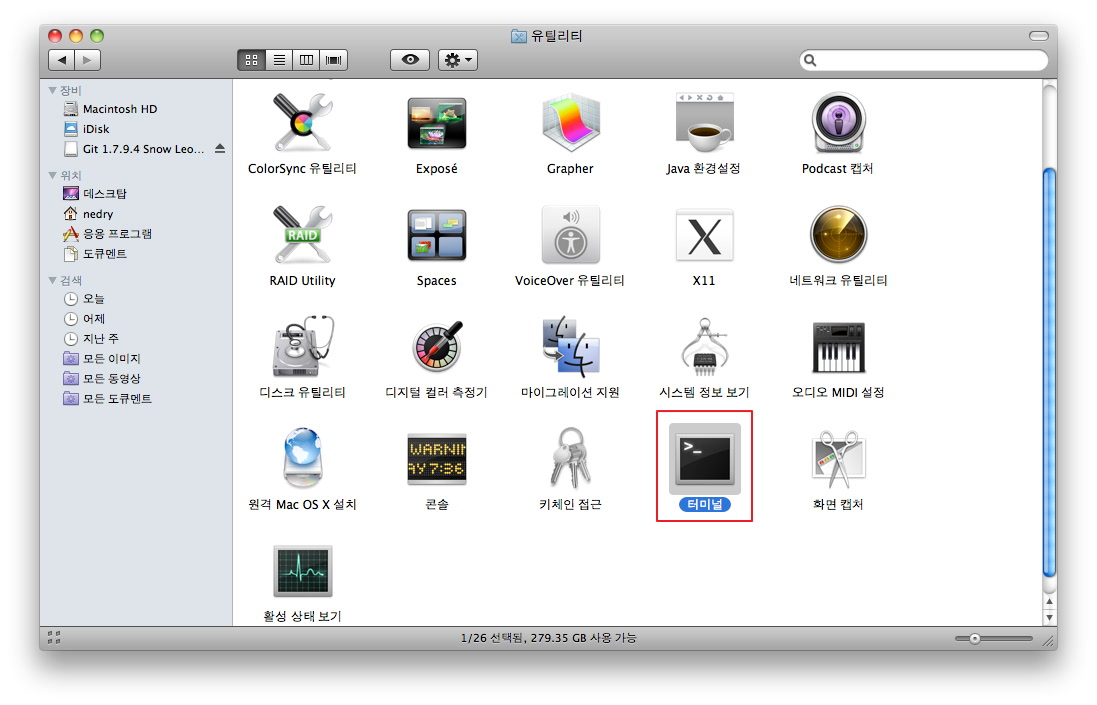
Task: Click the back navigation button
Action: (x=61, y=60)
